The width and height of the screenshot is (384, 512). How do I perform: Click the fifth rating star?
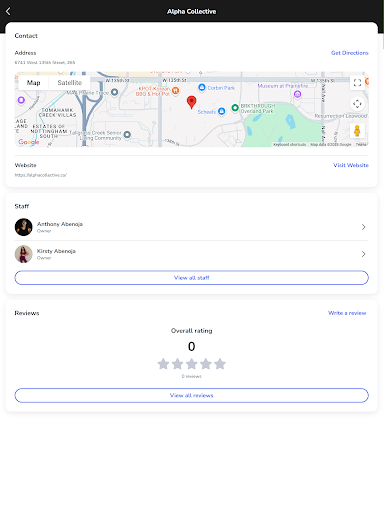220,364
